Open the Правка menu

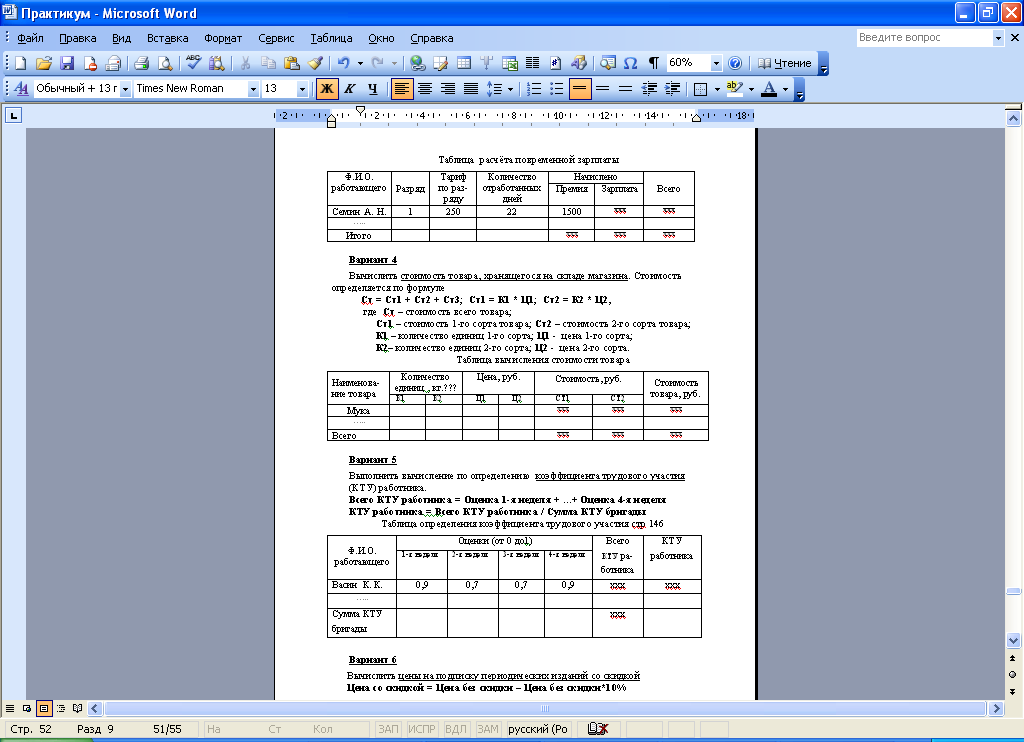coord(78,38)
